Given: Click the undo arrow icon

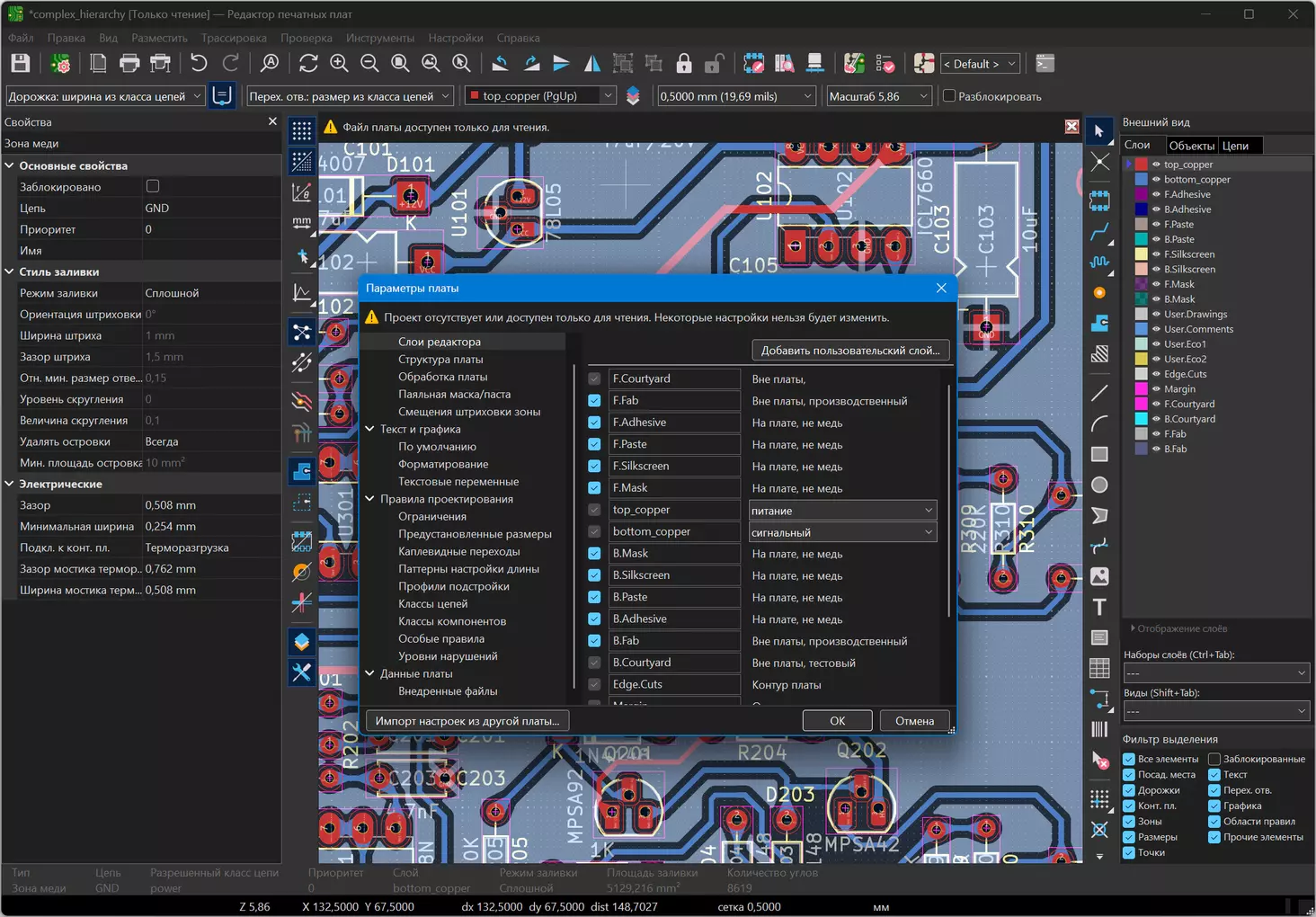Looking at the screenshot, I should pyautogui.click(x=199, y=64).
